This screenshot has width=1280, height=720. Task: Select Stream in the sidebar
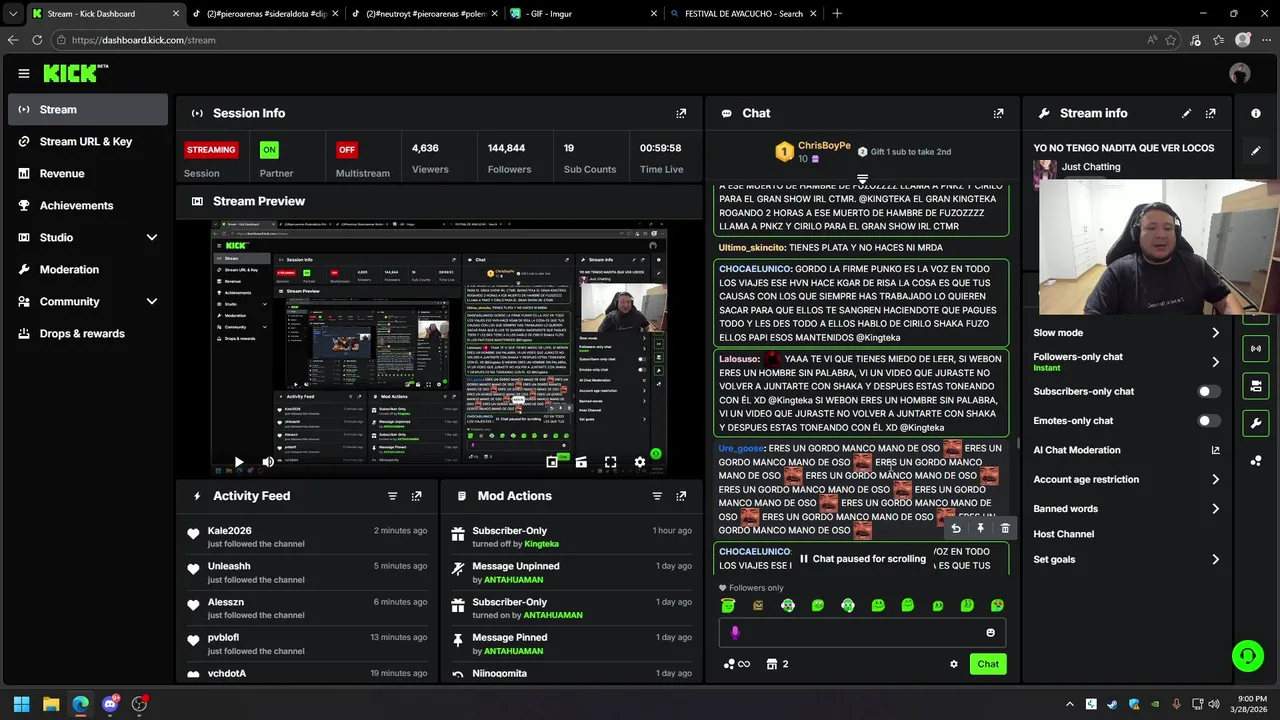(x=88, y=110)
